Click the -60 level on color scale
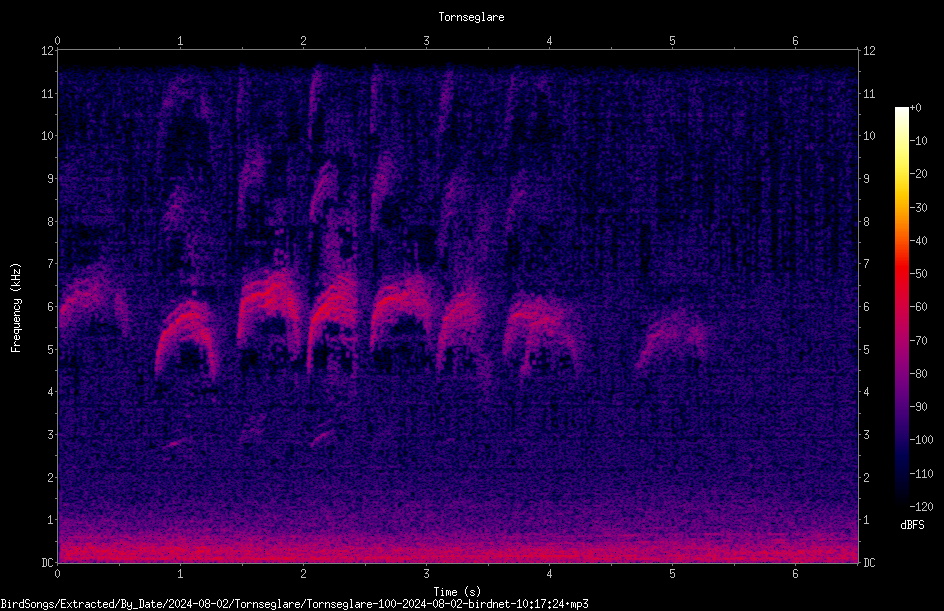The height and width of the screenshot is (611, 944). tap(918, 307)
